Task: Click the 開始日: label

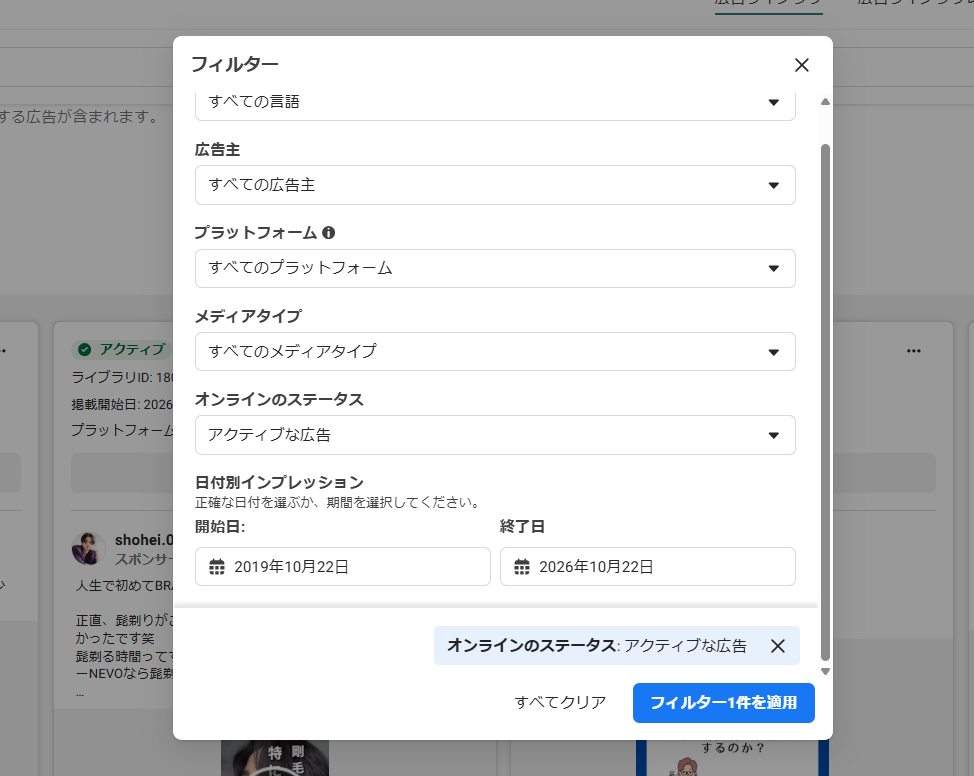Action: point(221,527)
